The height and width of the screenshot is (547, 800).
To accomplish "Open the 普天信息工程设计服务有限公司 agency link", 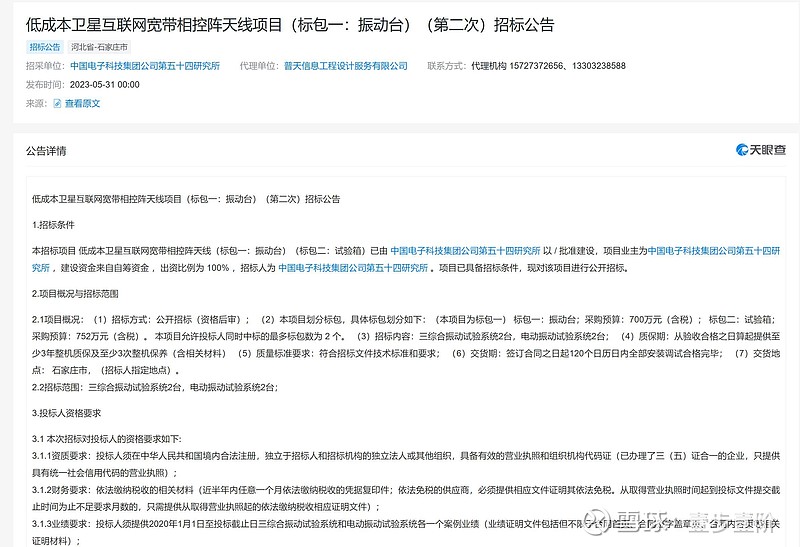I will coord(346,66).
